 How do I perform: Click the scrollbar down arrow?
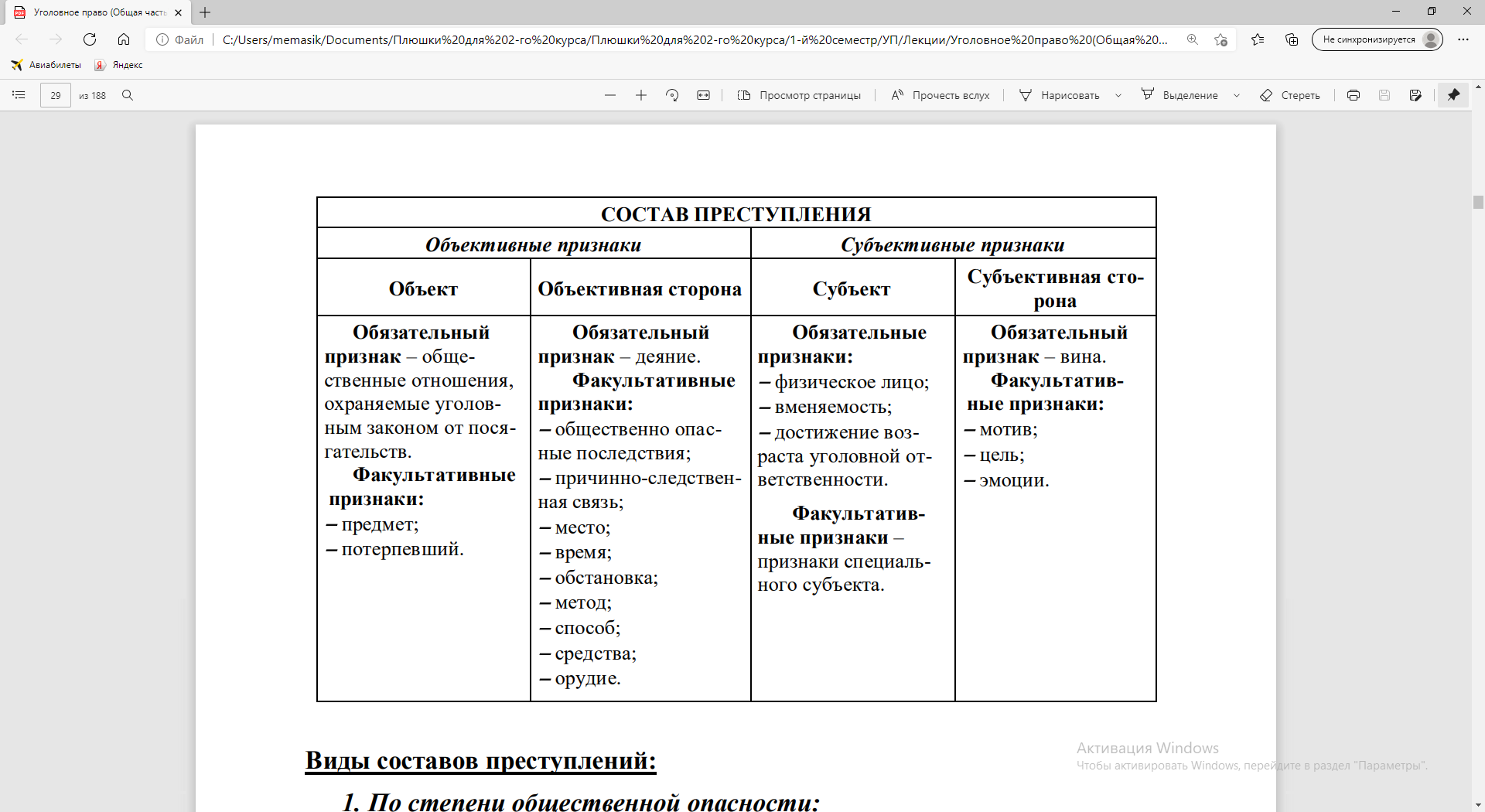coord(1478,805)
